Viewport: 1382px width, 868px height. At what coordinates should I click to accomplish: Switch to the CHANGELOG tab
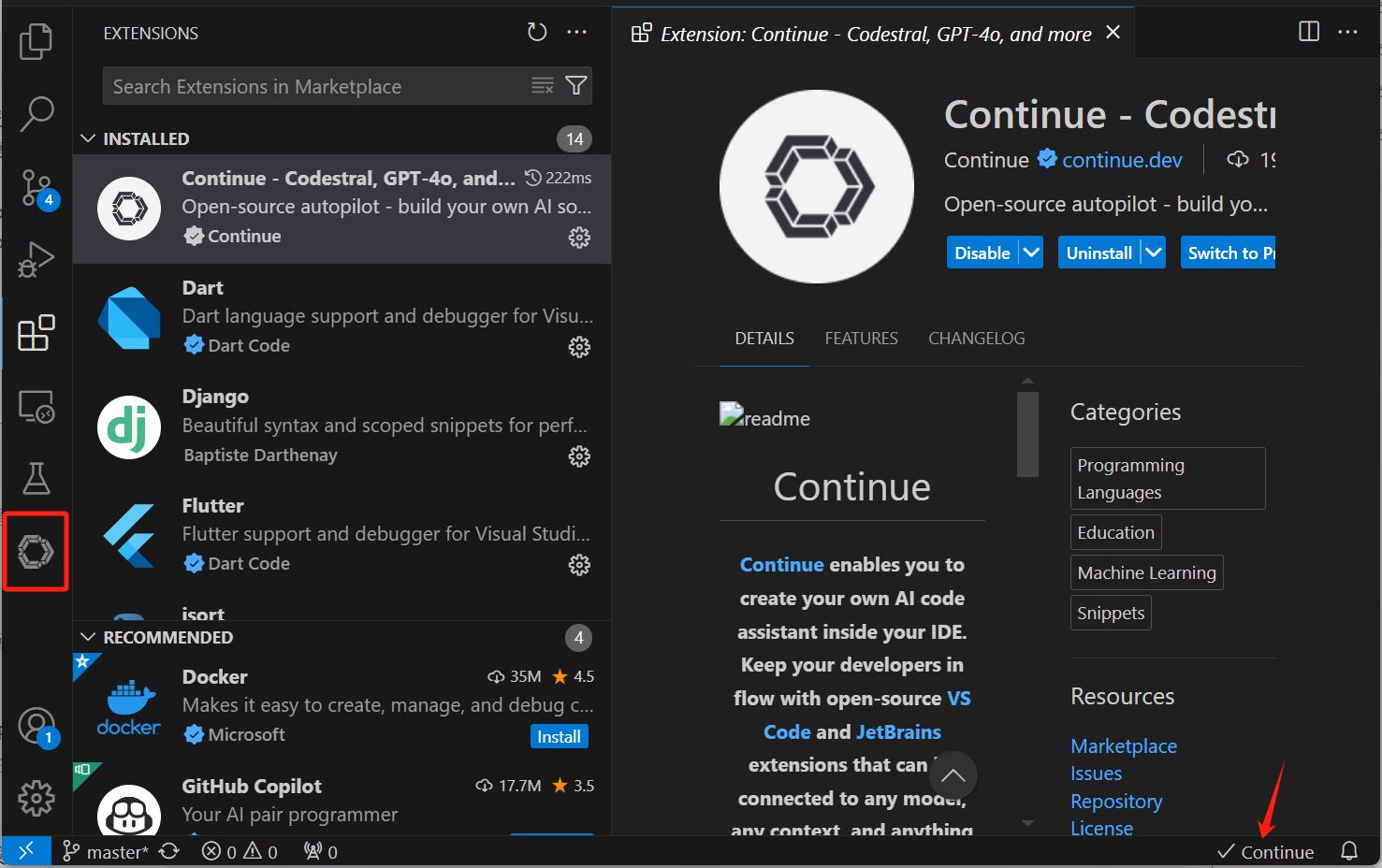pyautogui.click(x=977, y=339)
